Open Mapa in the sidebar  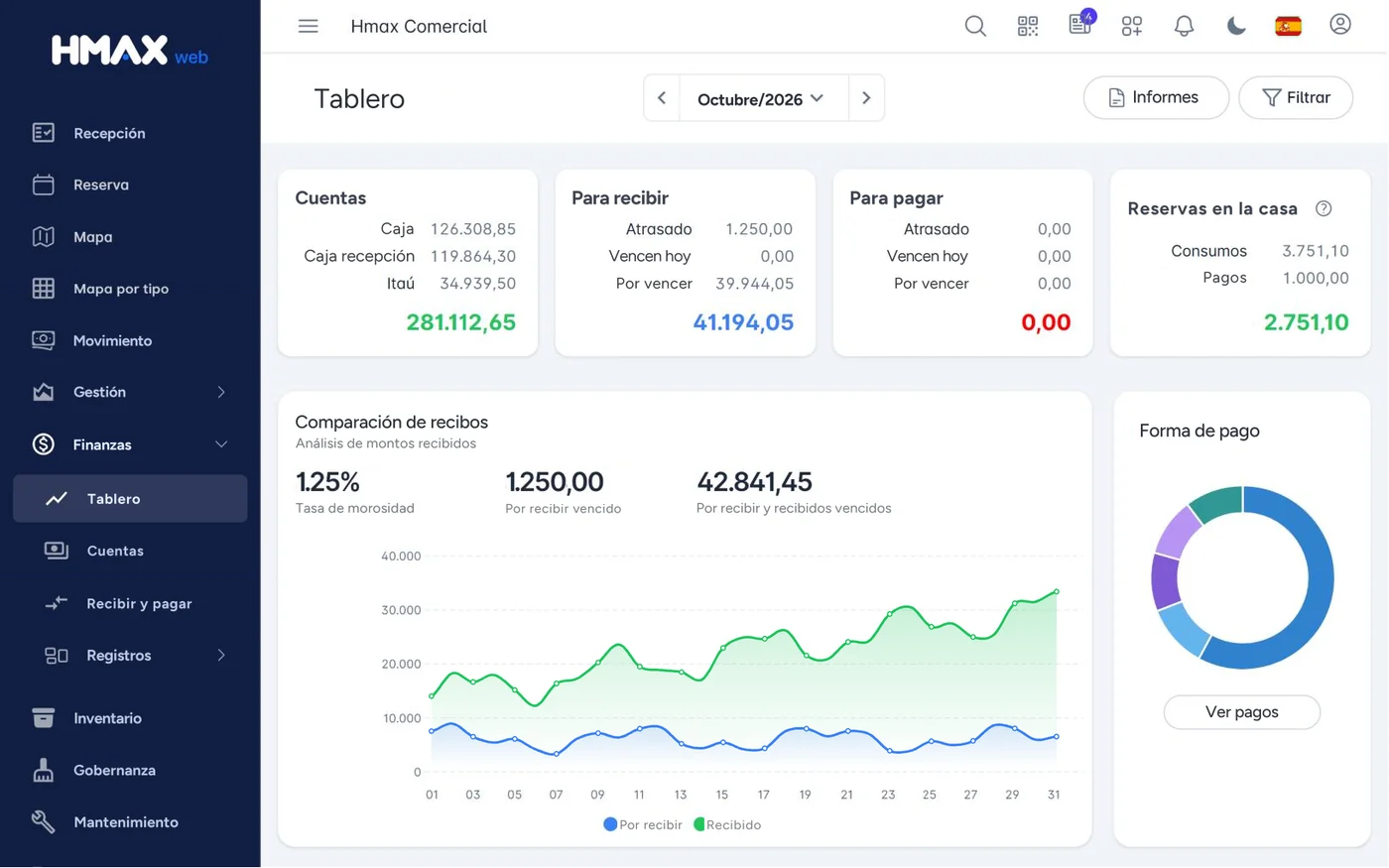130,237
